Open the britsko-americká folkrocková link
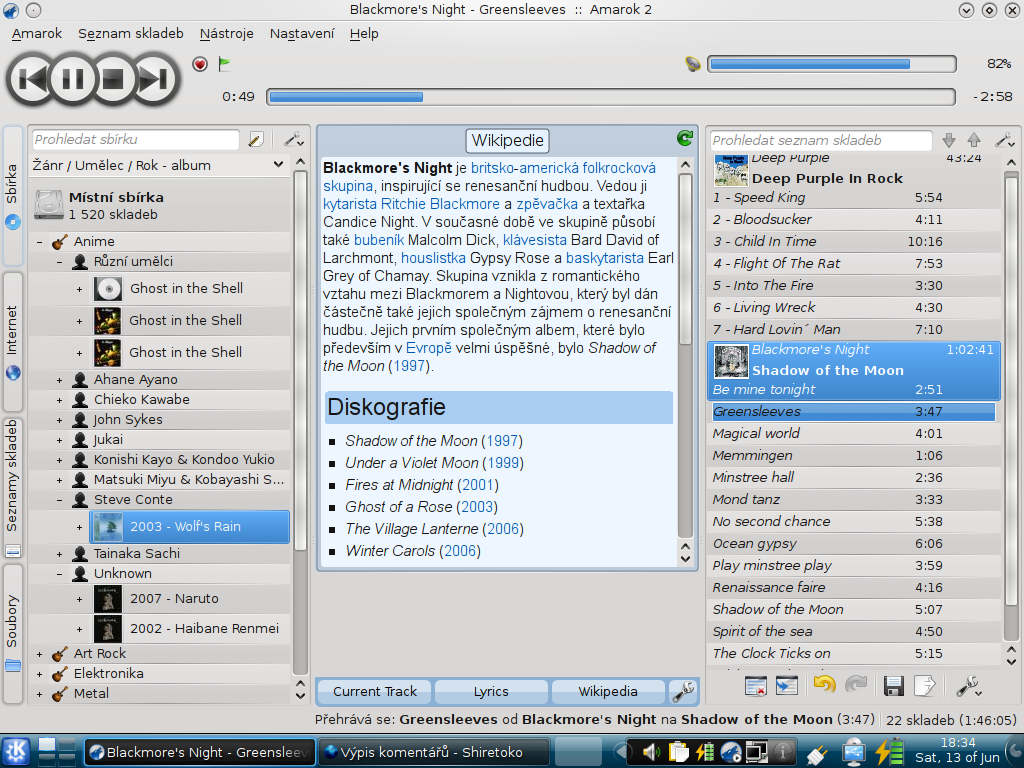The width and height of the screenshot is (1024, 768). 563,168
